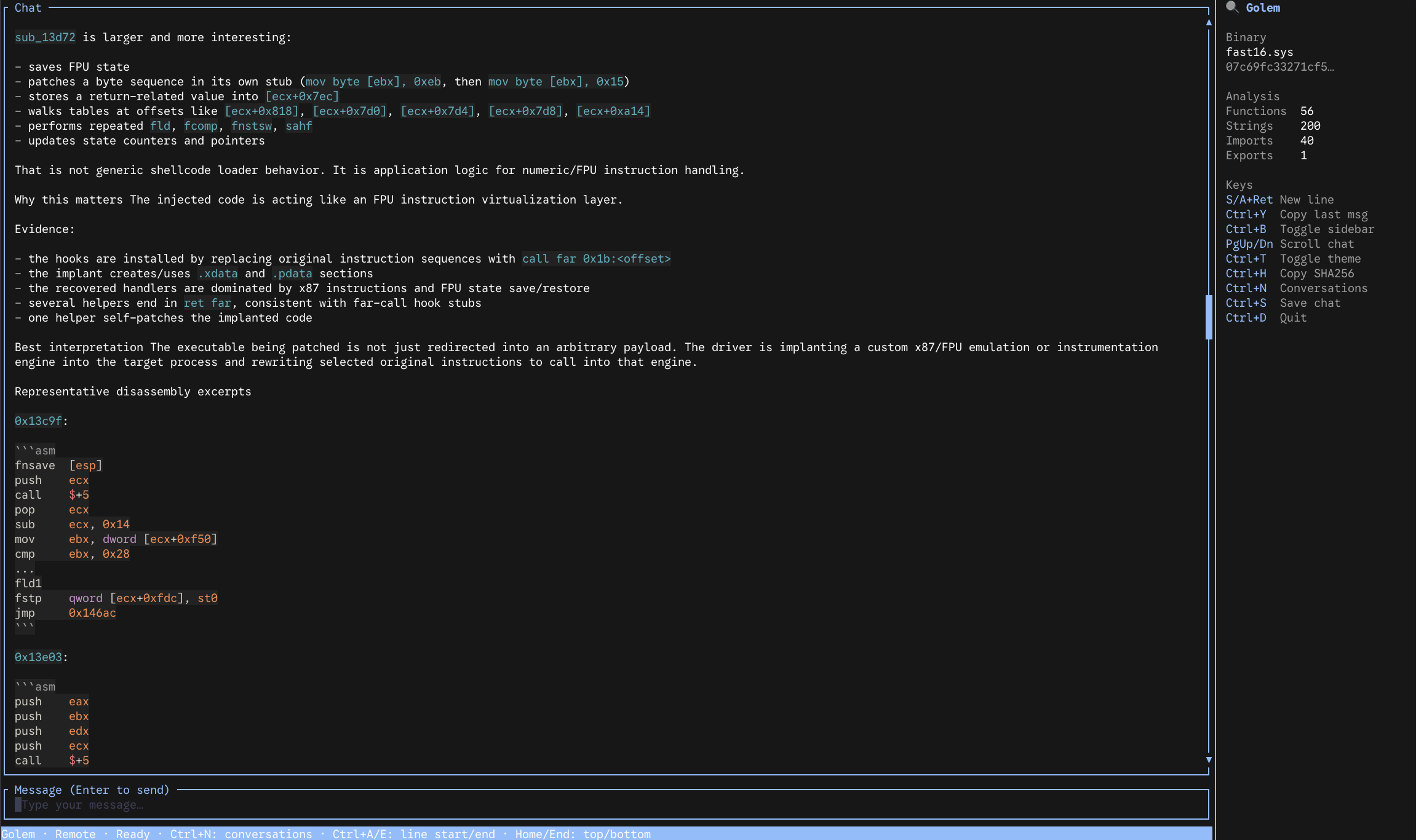Click the inline code 'ret far'
The width and height of the screenshot is (1416, 840).
[x=207, y=303]
